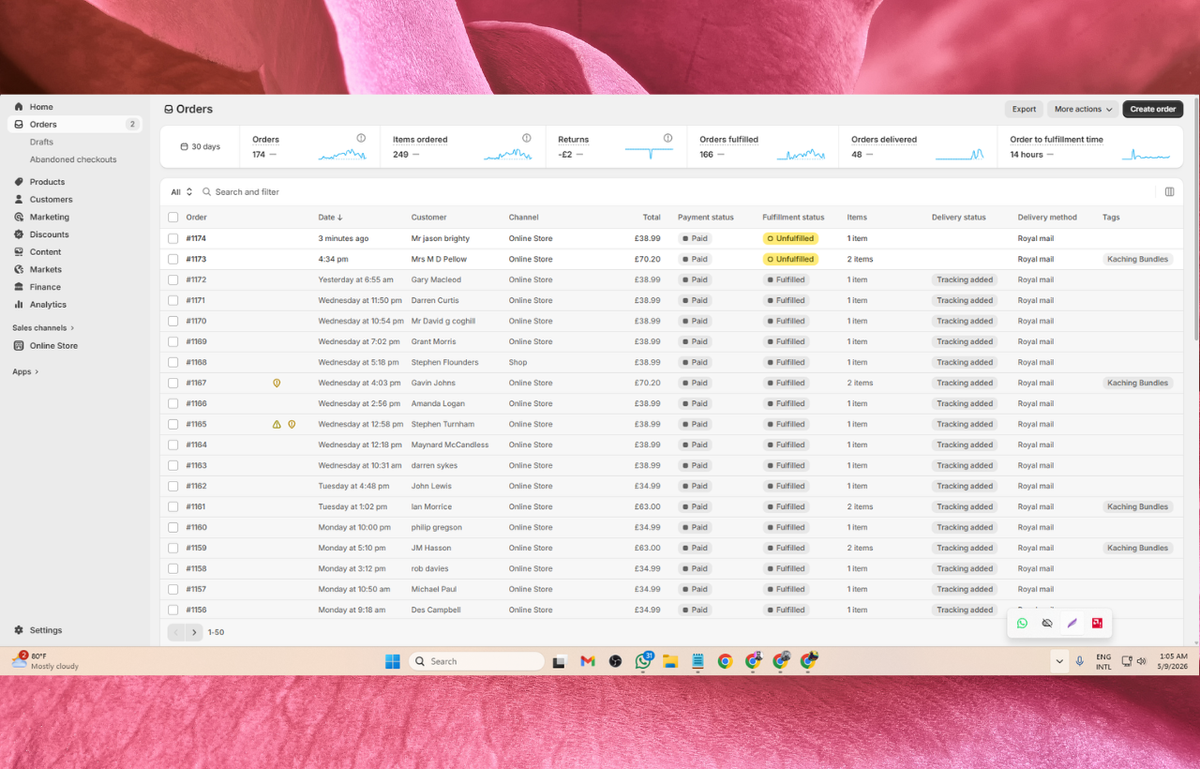Open the edit columns icon above the table
The width and height of the screenshot is (1200, 769).
click(x=1170, y=192)
